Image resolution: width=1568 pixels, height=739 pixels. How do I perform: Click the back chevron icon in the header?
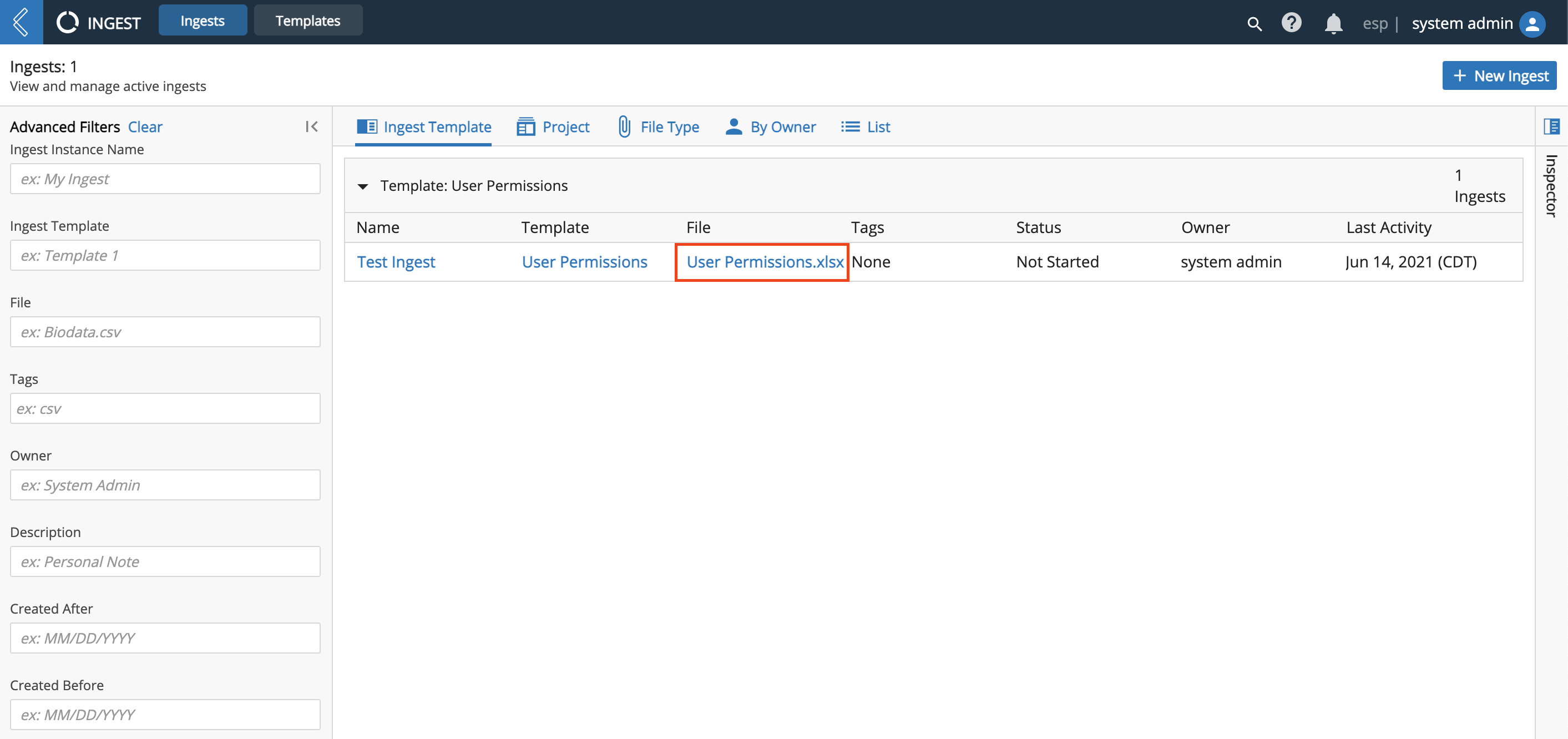21,22
